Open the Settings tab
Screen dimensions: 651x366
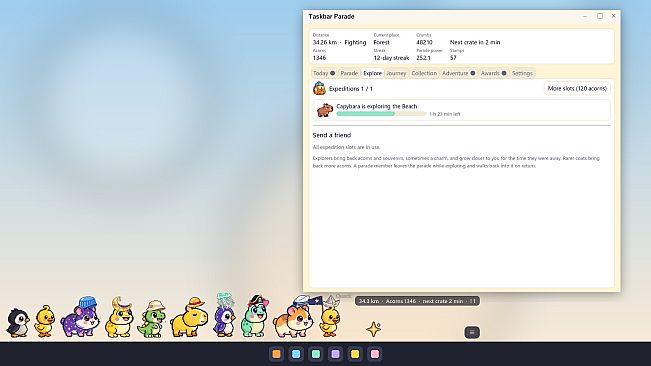tap(522, 73)
